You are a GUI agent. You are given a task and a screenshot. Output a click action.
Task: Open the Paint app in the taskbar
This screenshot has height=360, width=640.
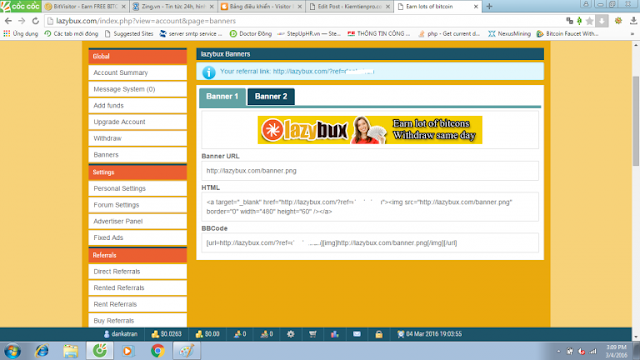coord(187,351)
